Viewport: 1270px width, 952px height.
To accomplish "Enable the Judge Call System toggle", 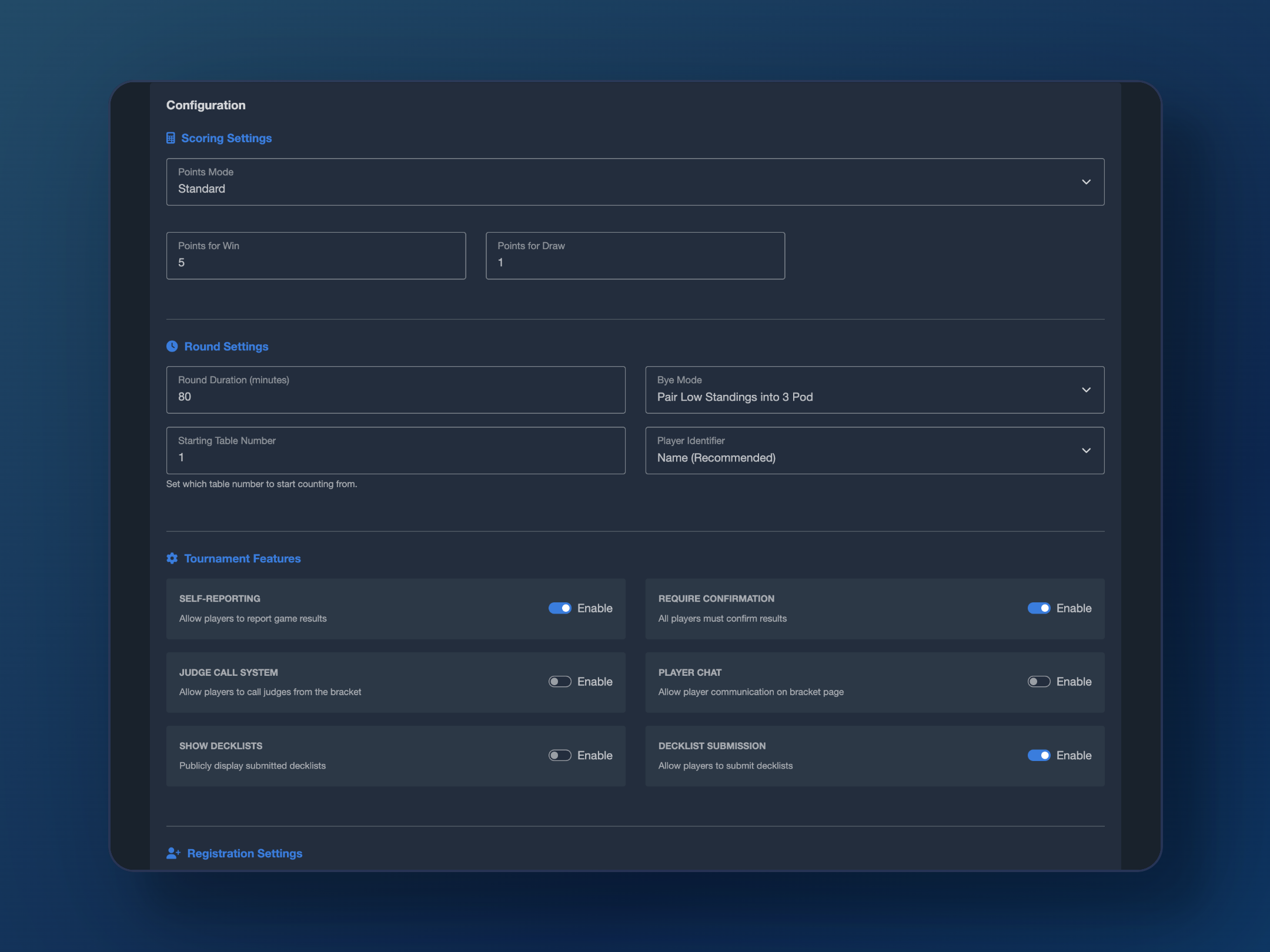I will point(560,682).
